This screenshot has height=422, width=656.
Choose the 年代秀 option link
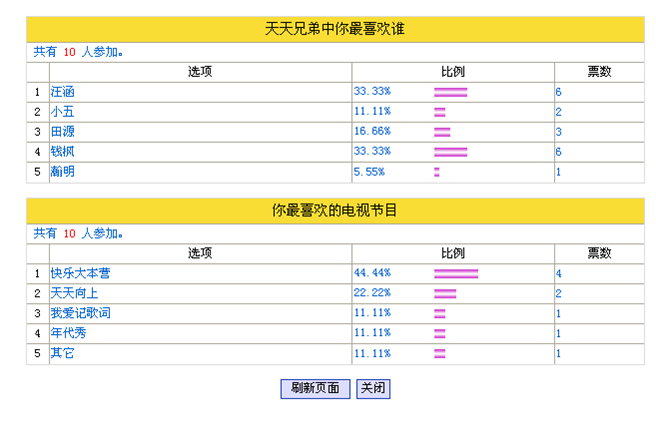click(68, 333)
